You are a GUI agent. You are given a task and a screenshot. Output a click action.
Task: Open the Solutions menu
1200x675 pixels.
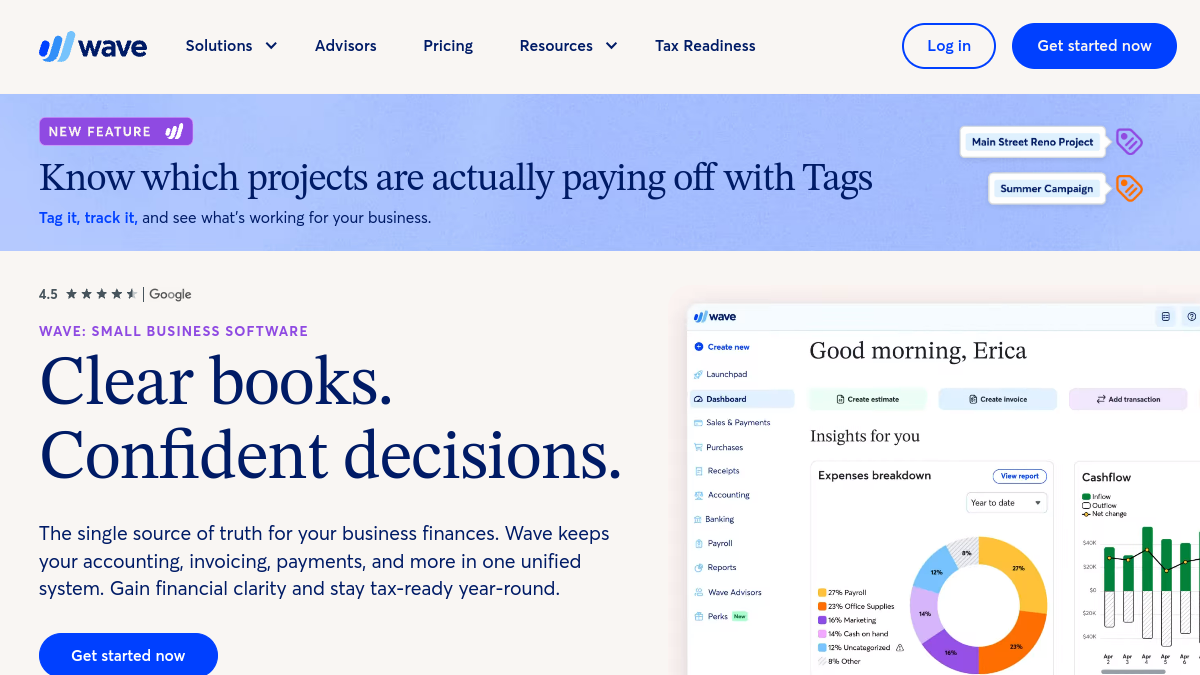click(232, 46)
